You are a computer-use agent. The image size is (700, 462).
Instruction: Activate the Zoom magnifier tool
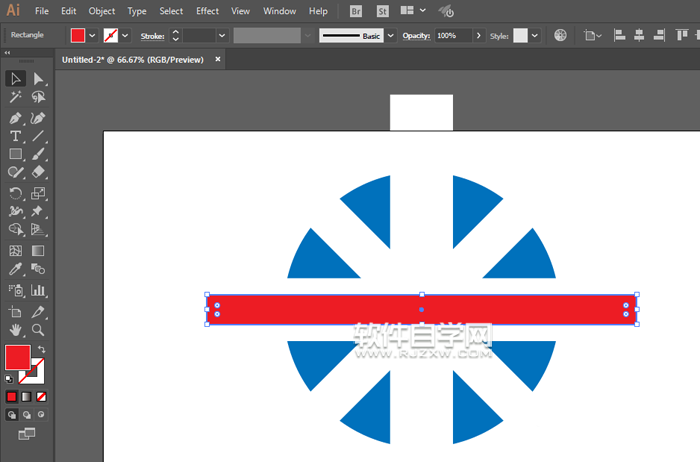click(x=38, y=329)
